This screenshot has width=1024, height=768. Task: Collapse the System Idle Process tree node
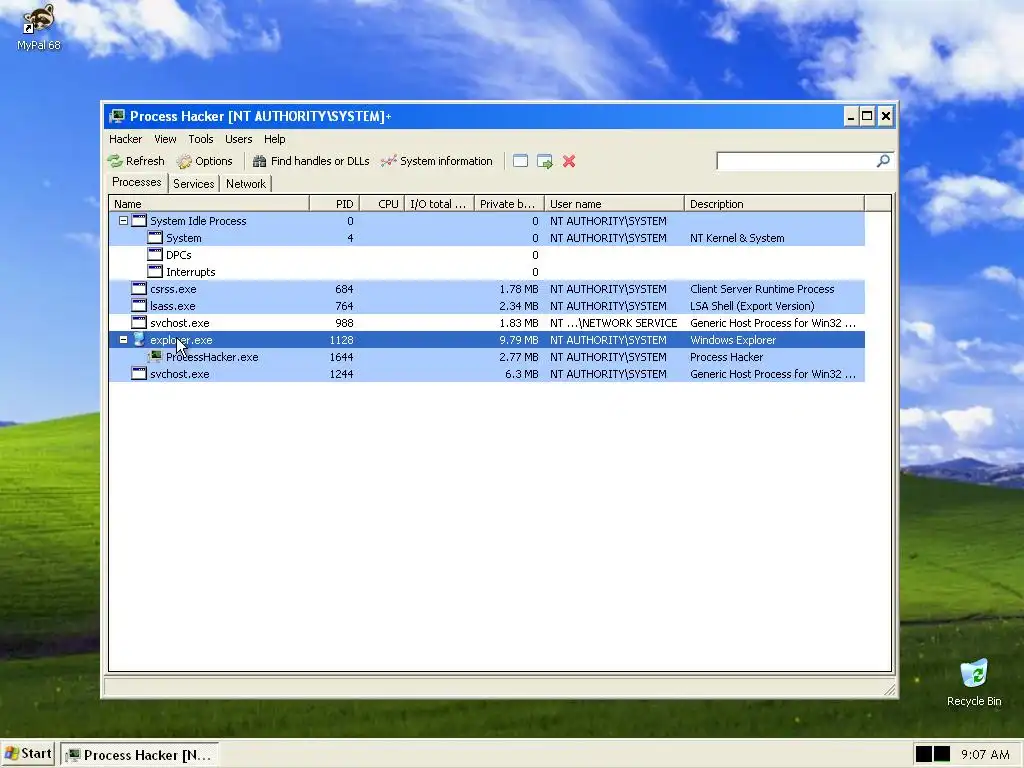[123, 221]
